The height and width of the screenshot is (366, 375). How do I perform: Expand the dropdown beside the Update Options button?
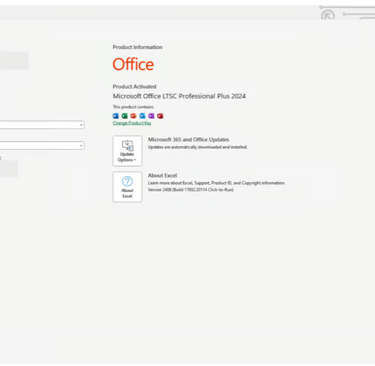tap(81, 146)
